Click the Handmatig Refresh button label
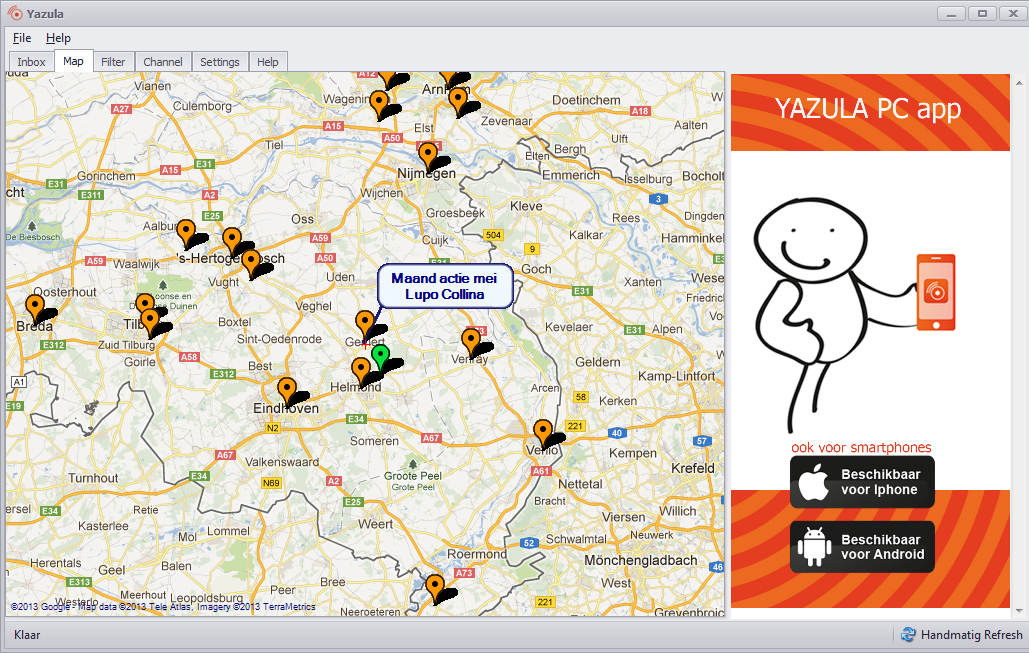The height and width of the screenshot is (653, 1029). point(971,635)
